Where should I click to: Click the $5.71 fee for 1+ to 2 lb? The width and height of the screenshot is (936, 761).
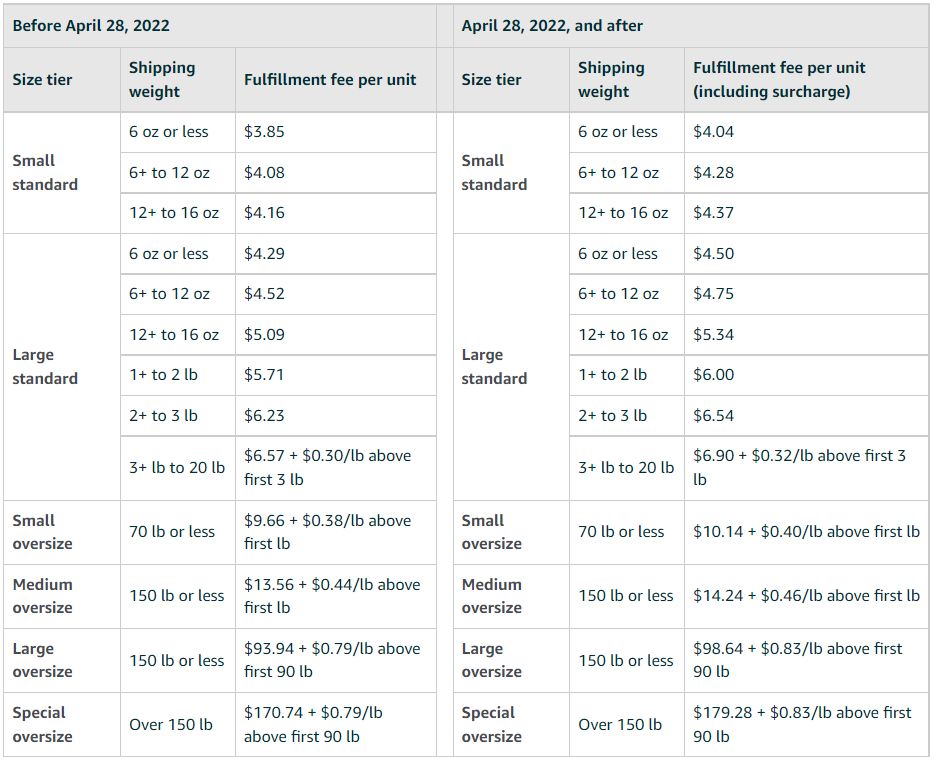click(x=265, y=375)
